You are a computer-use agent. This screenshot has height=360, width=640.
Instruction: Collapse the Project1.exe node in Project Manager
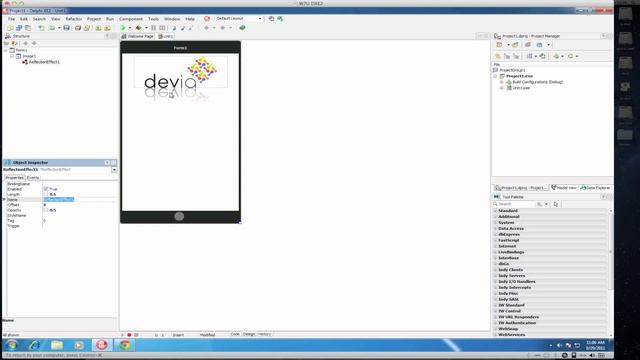[495, 76]
